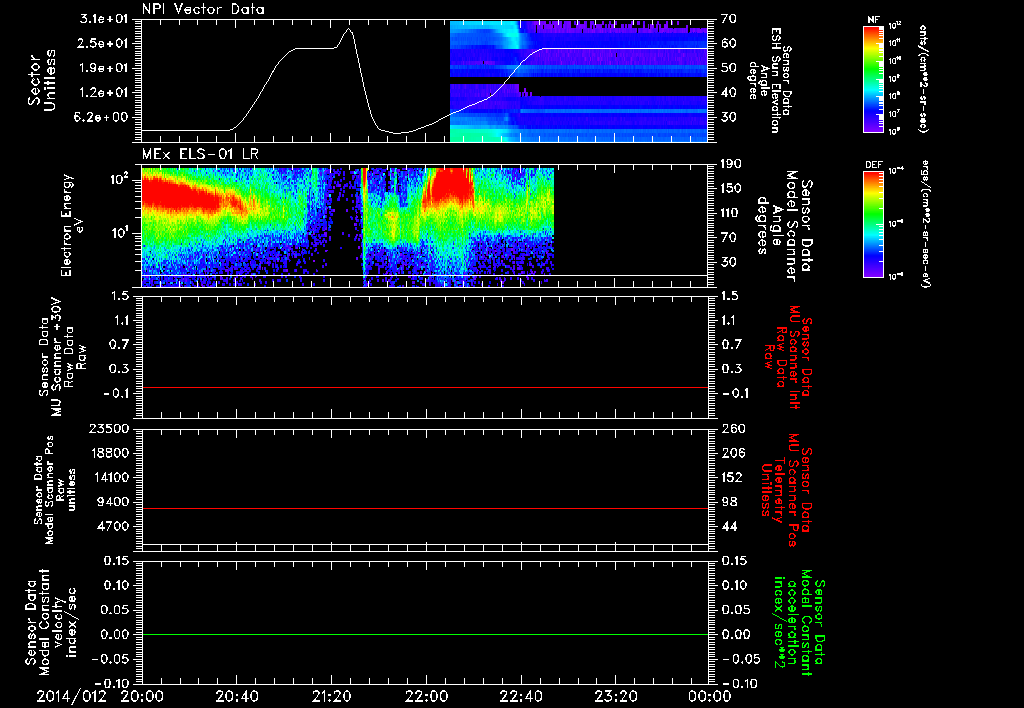Click the '190' scanner angle tick label
The height and width of the screenshot is (708, 1024).
click(731, 164)
